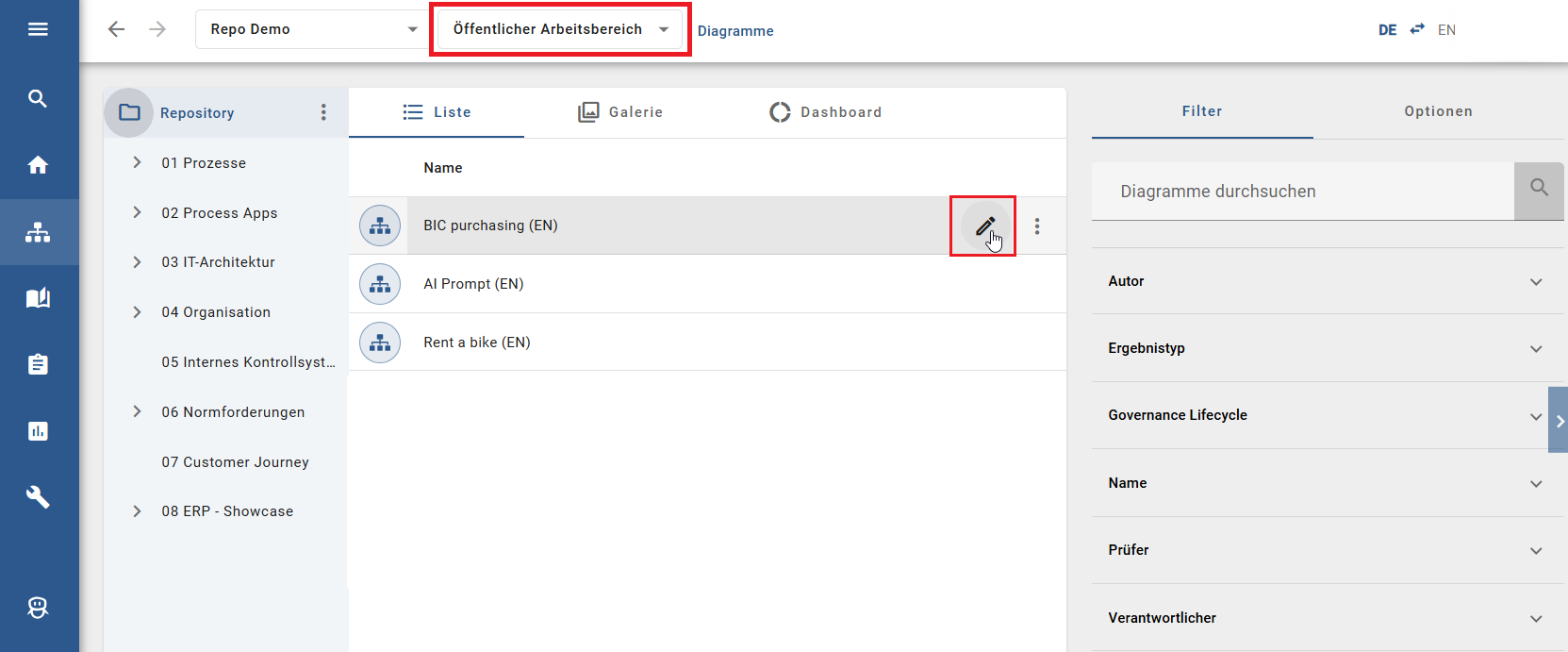Open the Repo Demo repository dropdown
Viewport: 1568px width, 652px height.
click(313, 29)
